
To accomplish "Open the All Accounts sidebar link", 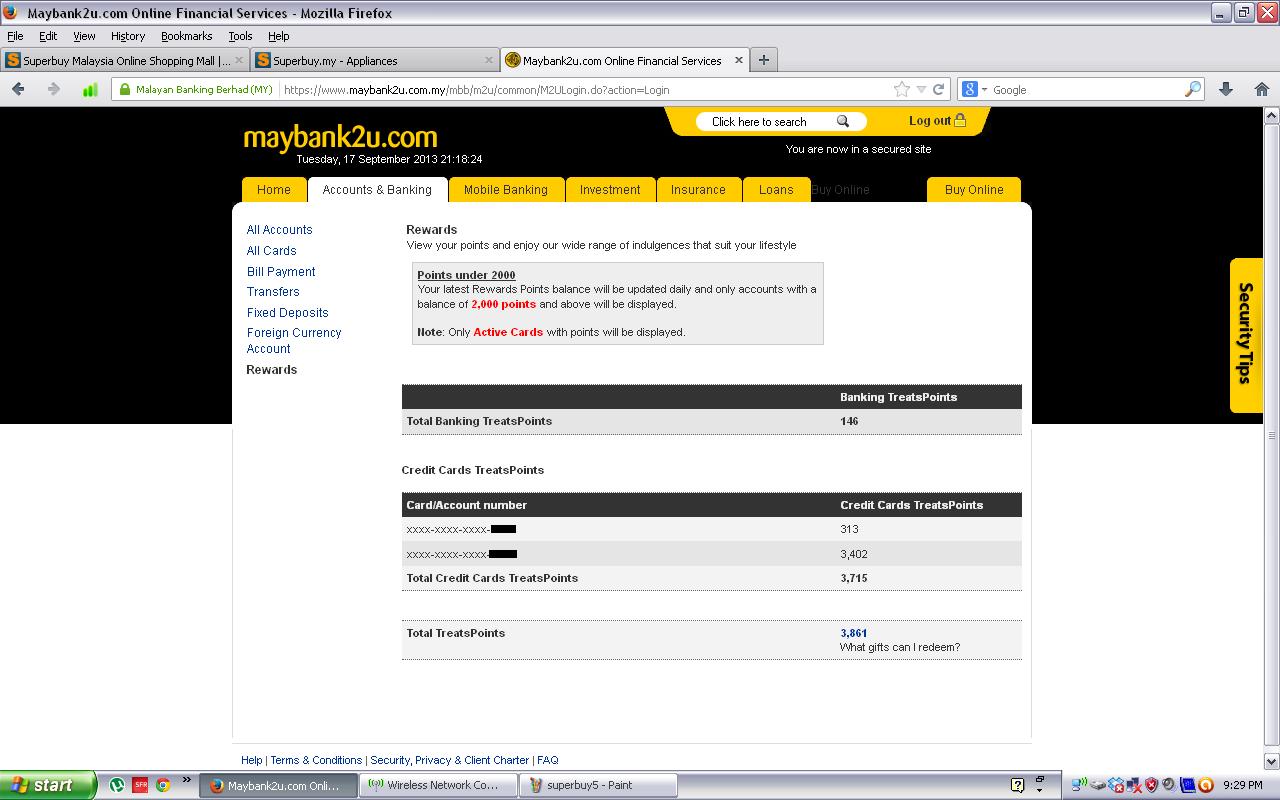I will click(280, 230).
